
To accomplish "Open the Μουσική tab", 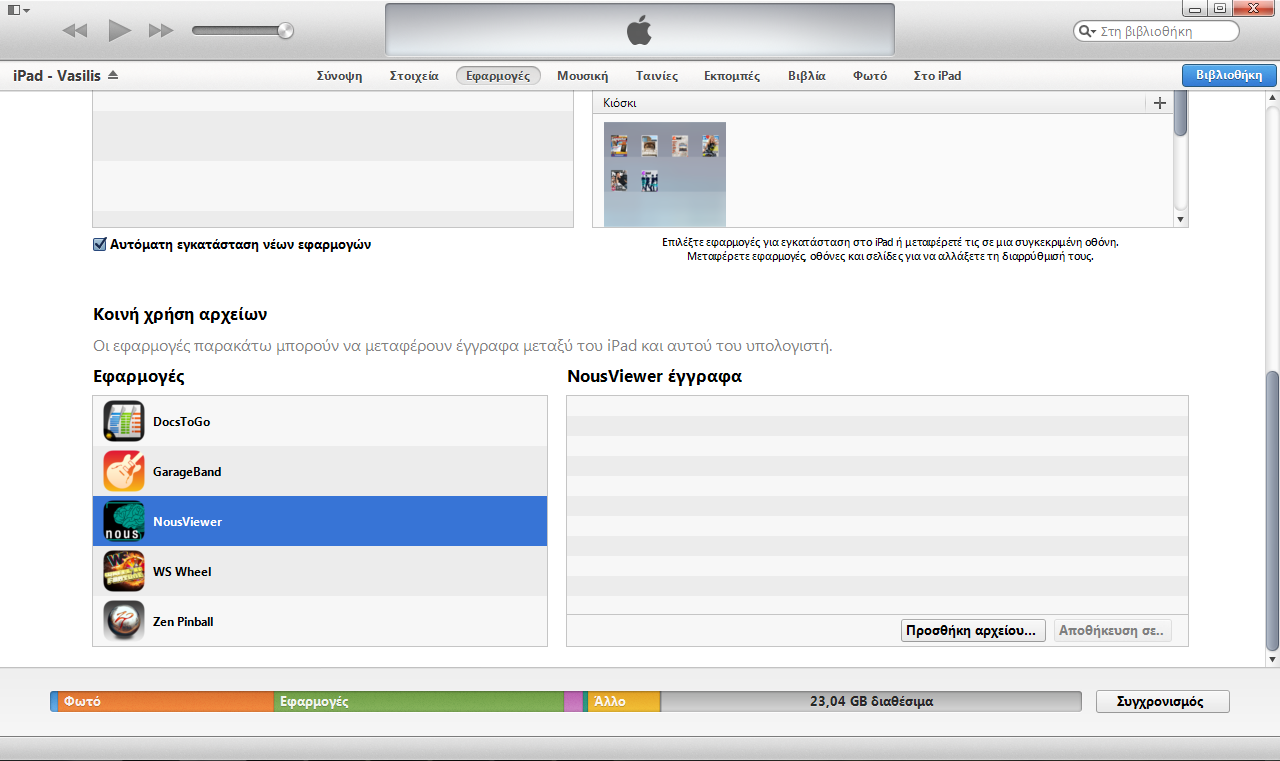I will coord(583,76).
